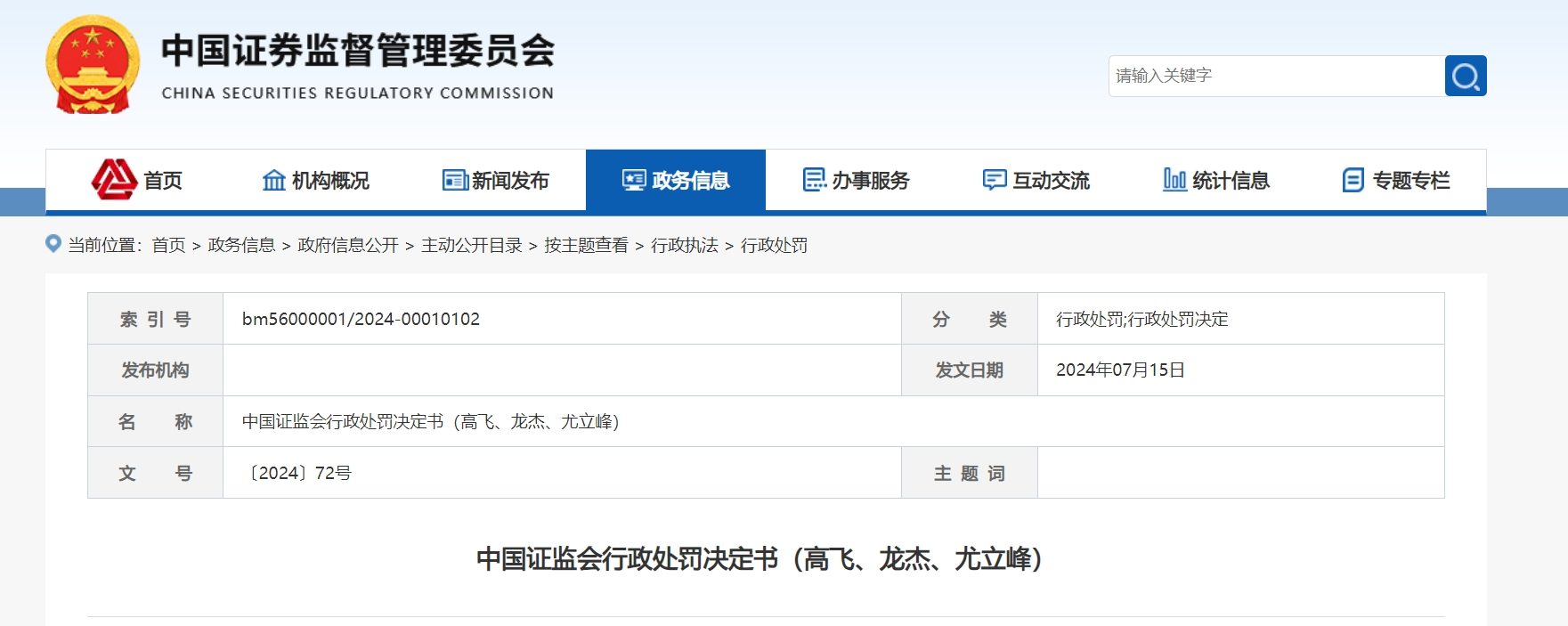Click the category value 行政处罚;行政处罚决定
Screen dimensions: 1568x626
pos(1142,319)
